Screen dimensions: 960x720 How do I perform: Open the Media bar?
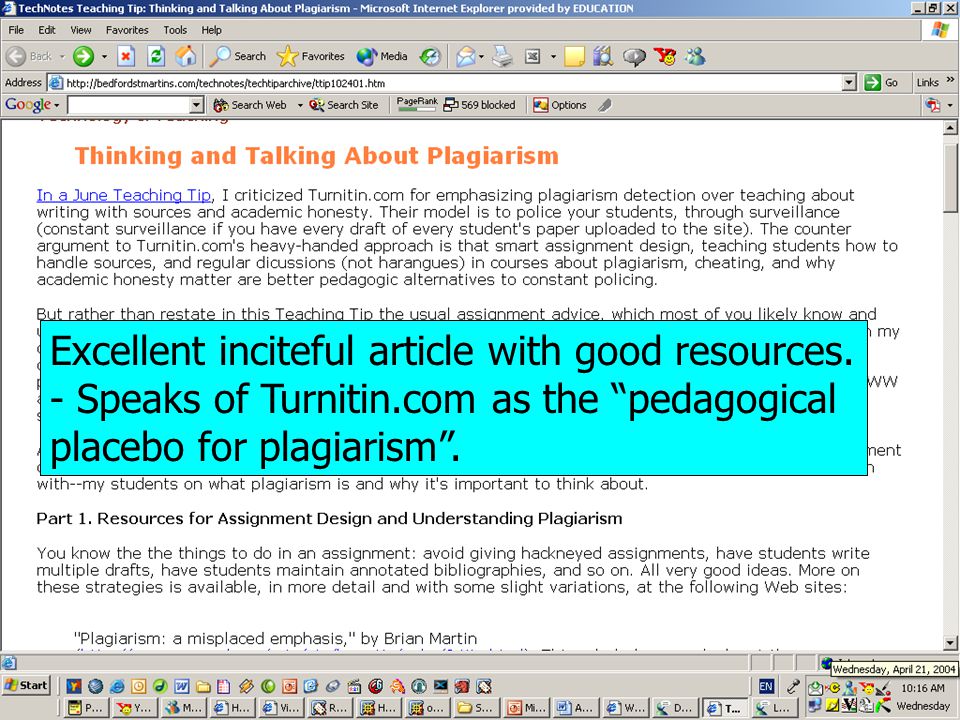coord(382,56)
